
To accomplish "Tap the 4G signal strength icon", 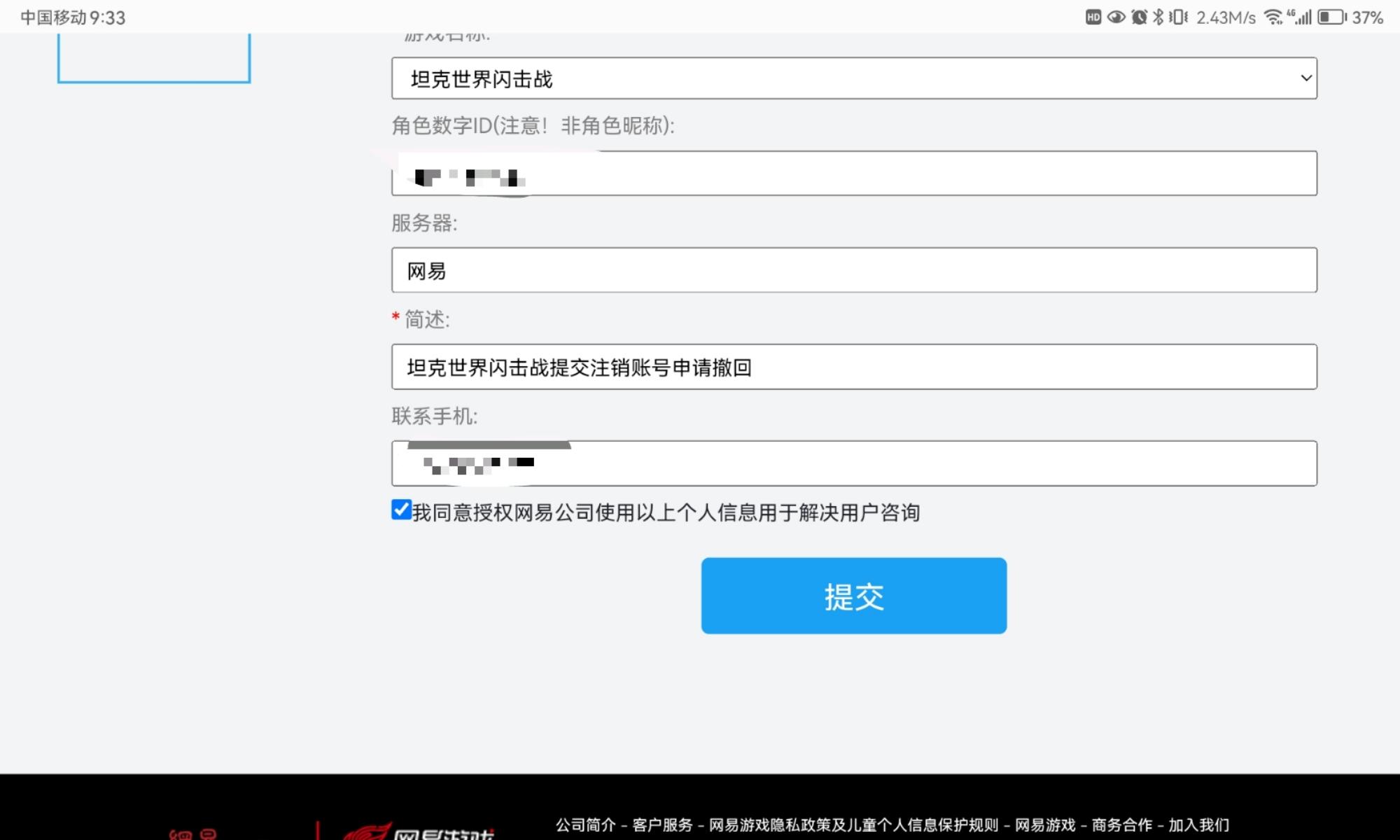I will 1299,17.
